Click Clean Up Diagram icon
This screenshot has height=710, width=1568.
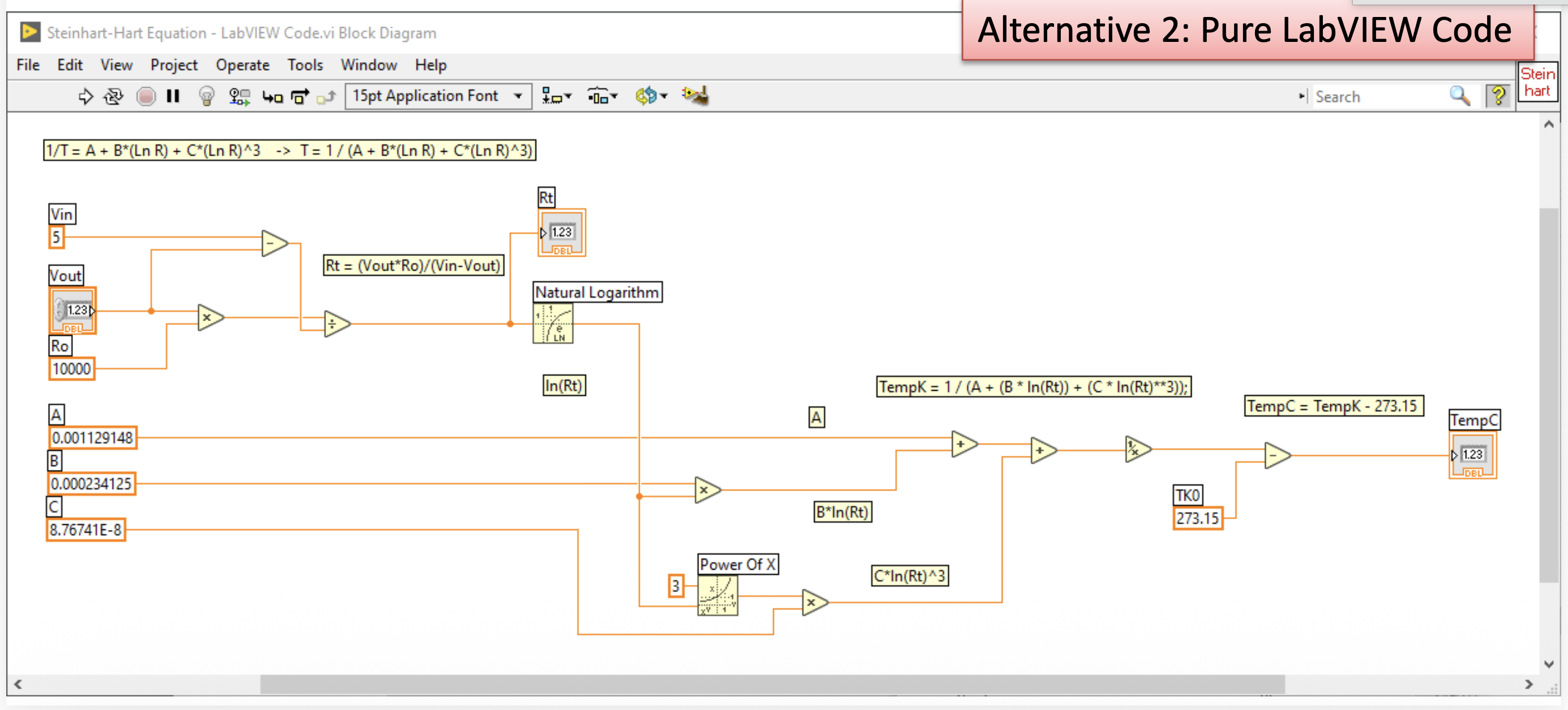tap(696, 96)
